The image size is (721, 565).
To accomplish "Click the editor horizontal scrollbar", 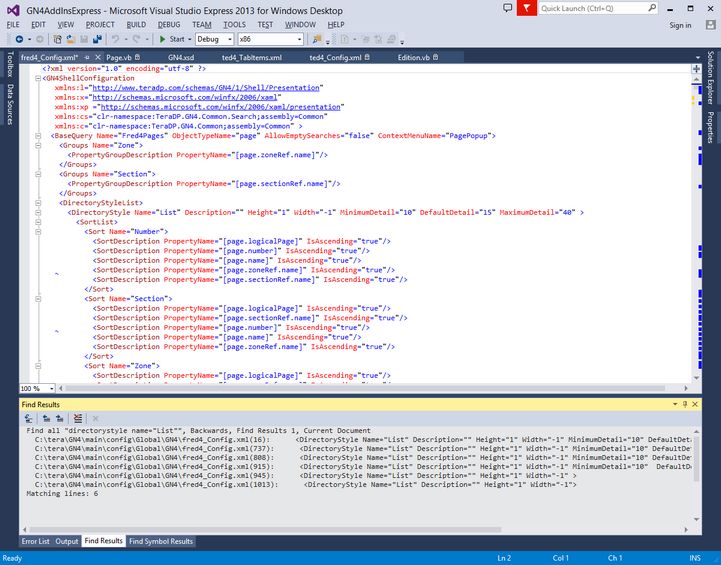I will 365,388.
